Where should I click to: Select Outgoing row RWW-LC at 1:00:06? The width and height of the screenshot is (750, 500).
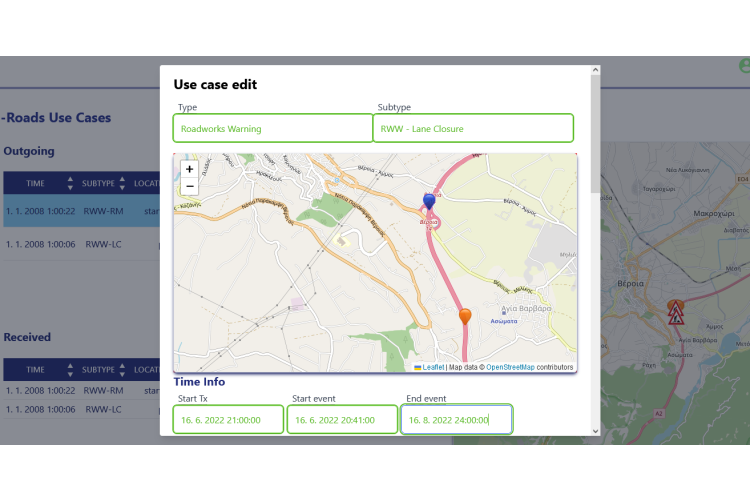pyautogui.click(x=82, y=244)
